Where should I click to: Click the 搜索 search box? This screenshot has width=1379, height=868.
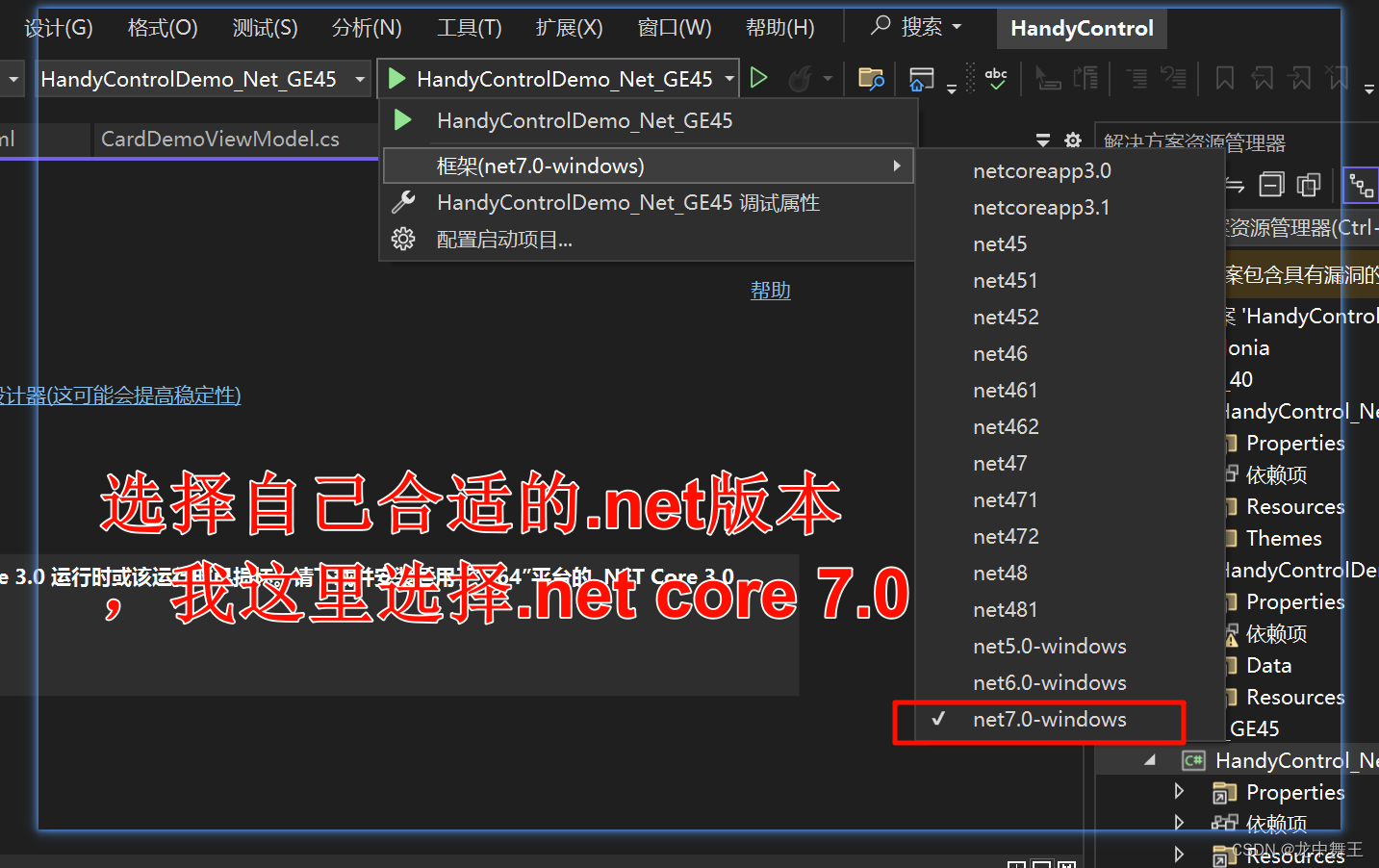(915, 27)
